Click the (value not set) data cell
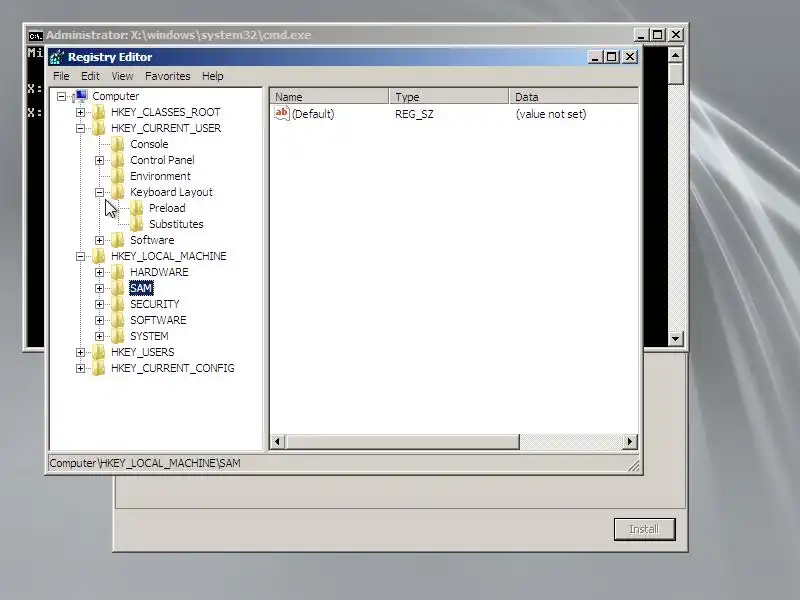The image size is (800, 600). coord(551,114)
